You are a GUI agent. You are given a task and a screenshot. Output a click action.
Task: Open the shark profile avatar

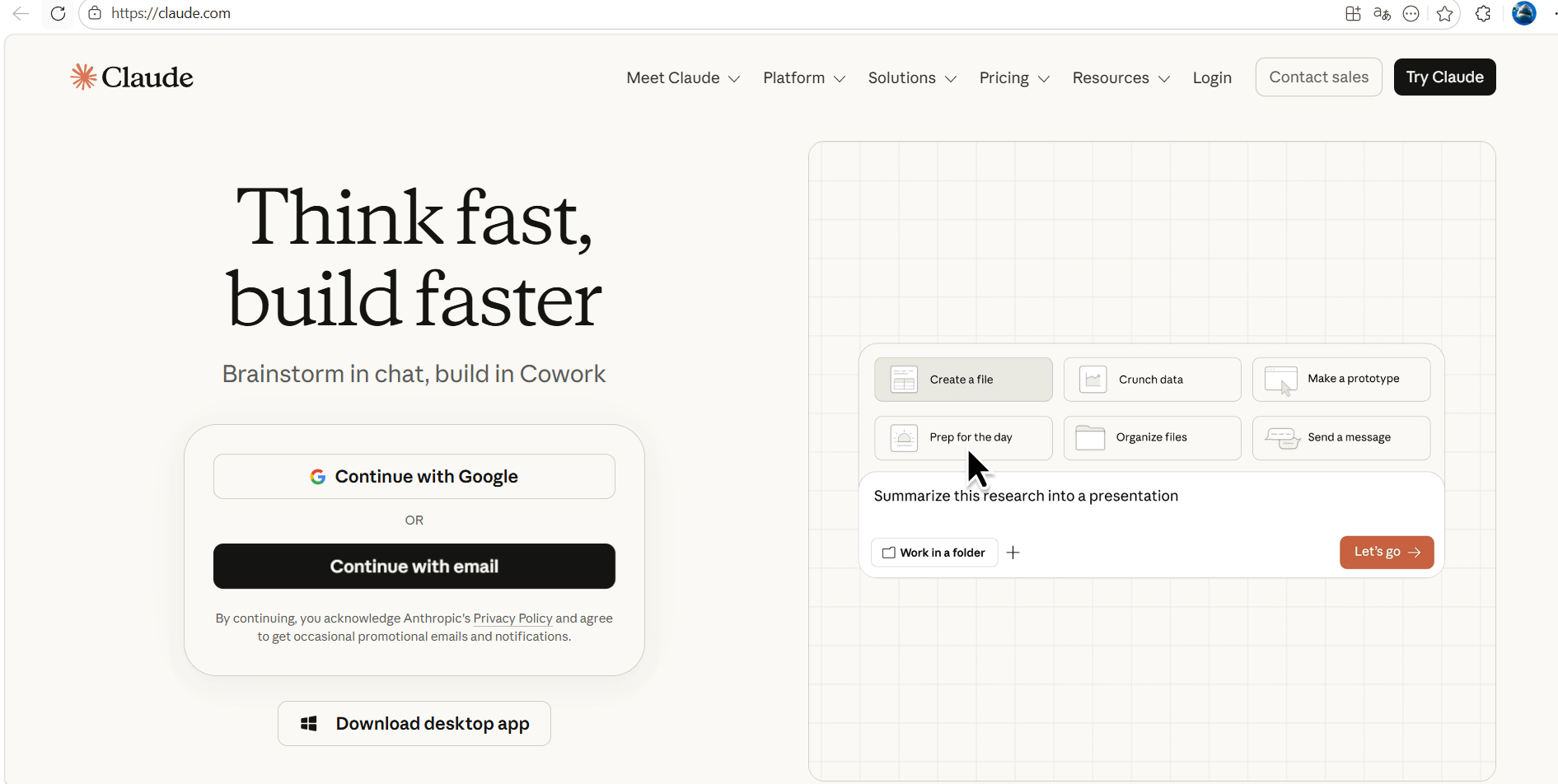1524,13
